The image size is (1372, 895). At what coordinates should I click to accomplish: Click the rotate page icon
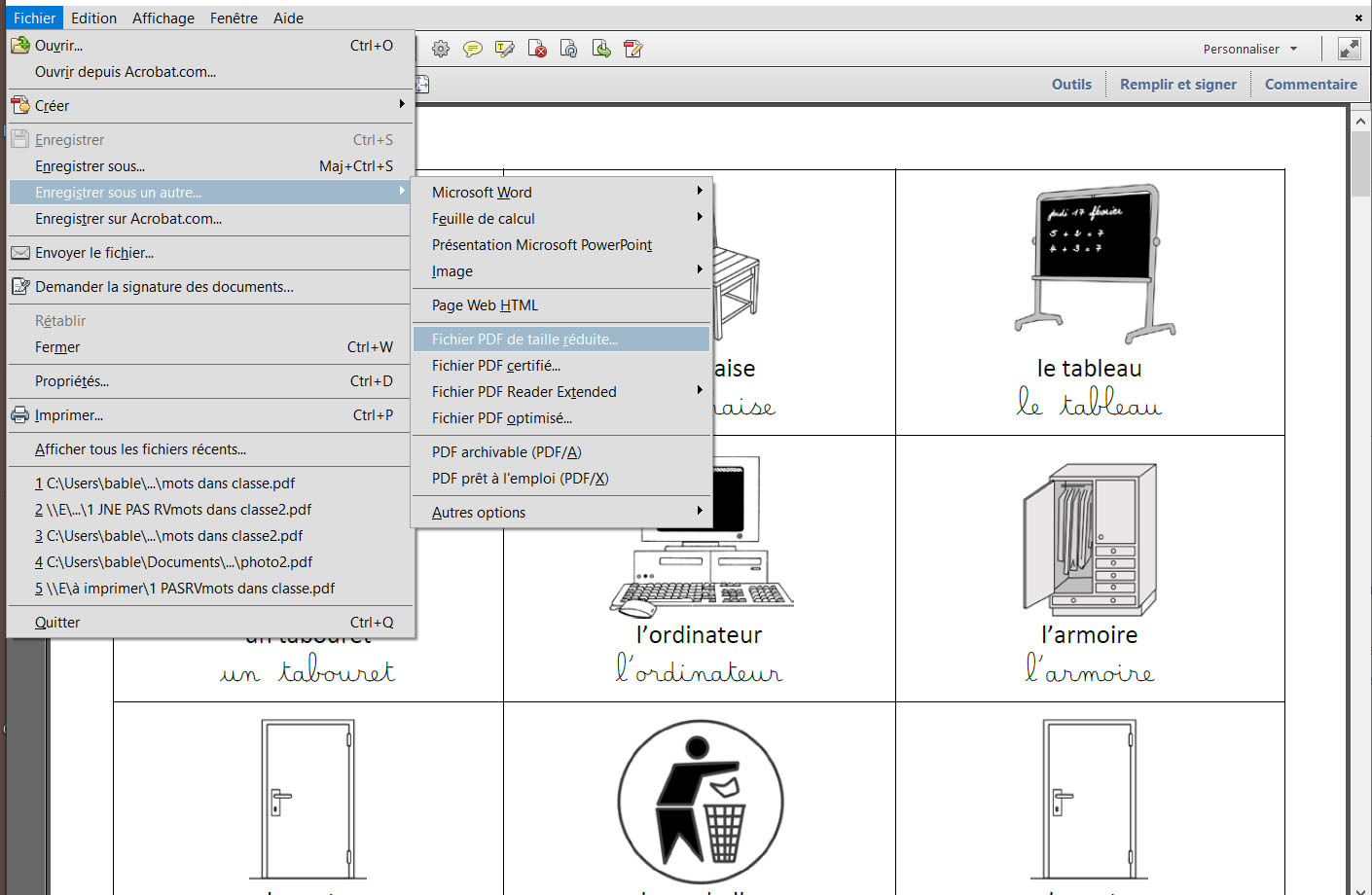pyautogui.click(x=569, y=49)
